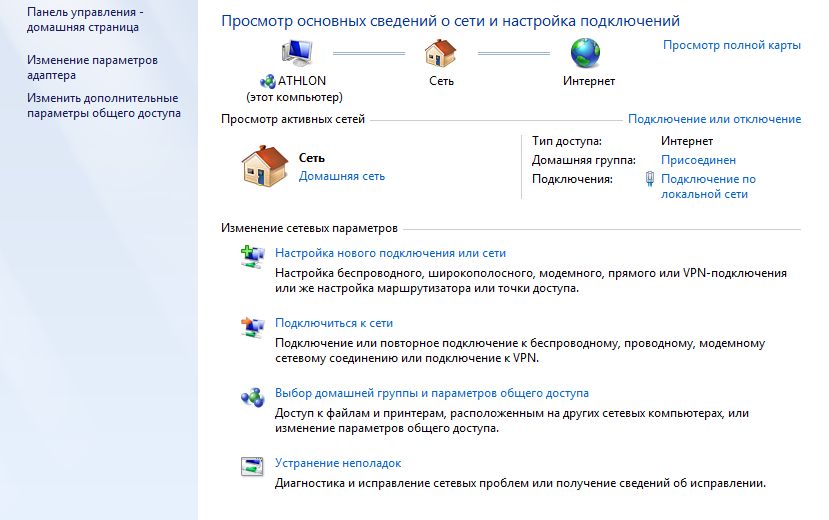
Task: Click description starting Настройка беспроводного, широкополосного
Action: [x=531, y=281]
